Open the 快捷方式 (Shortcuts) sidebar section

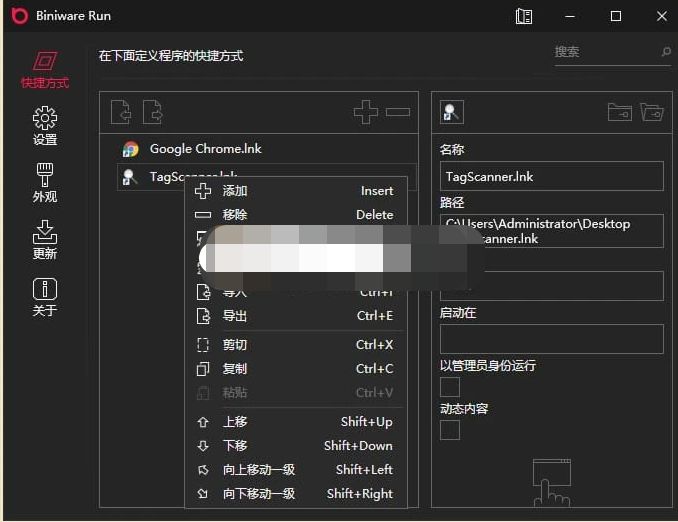click(x=45, y=70)
